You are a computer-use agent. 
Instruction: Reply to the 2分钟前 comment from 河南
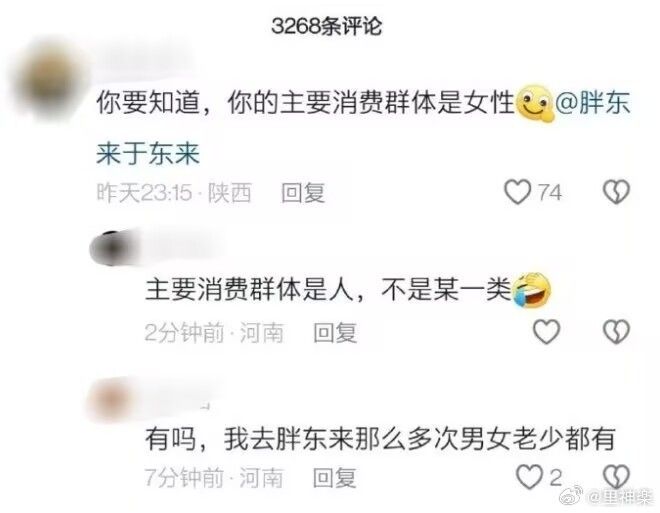tap(335, 333)
